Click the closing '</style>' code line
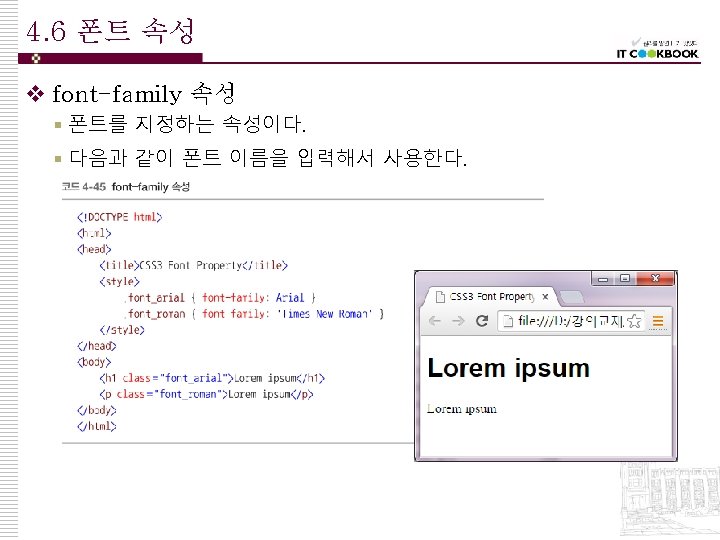 pos(122,330)
